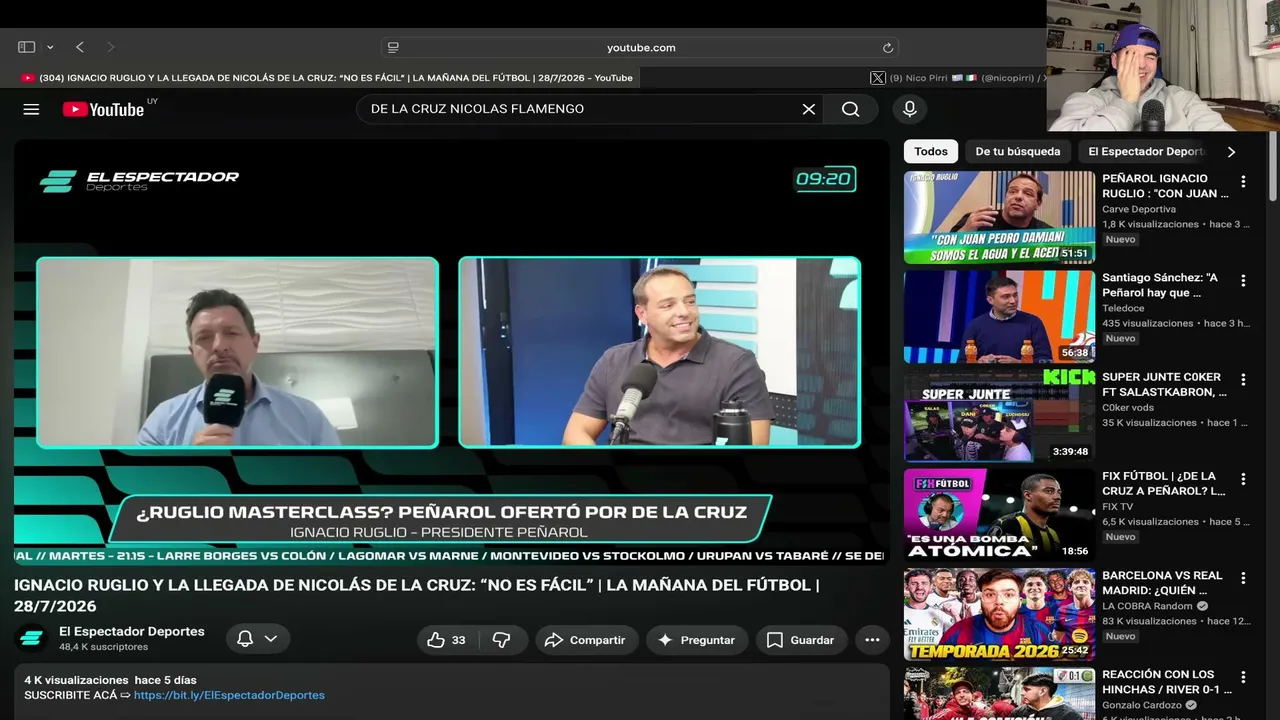Save the video with Guardar
Image resolution: width=1280 pixels, height=720 pixels.
(x=801, y=640)
